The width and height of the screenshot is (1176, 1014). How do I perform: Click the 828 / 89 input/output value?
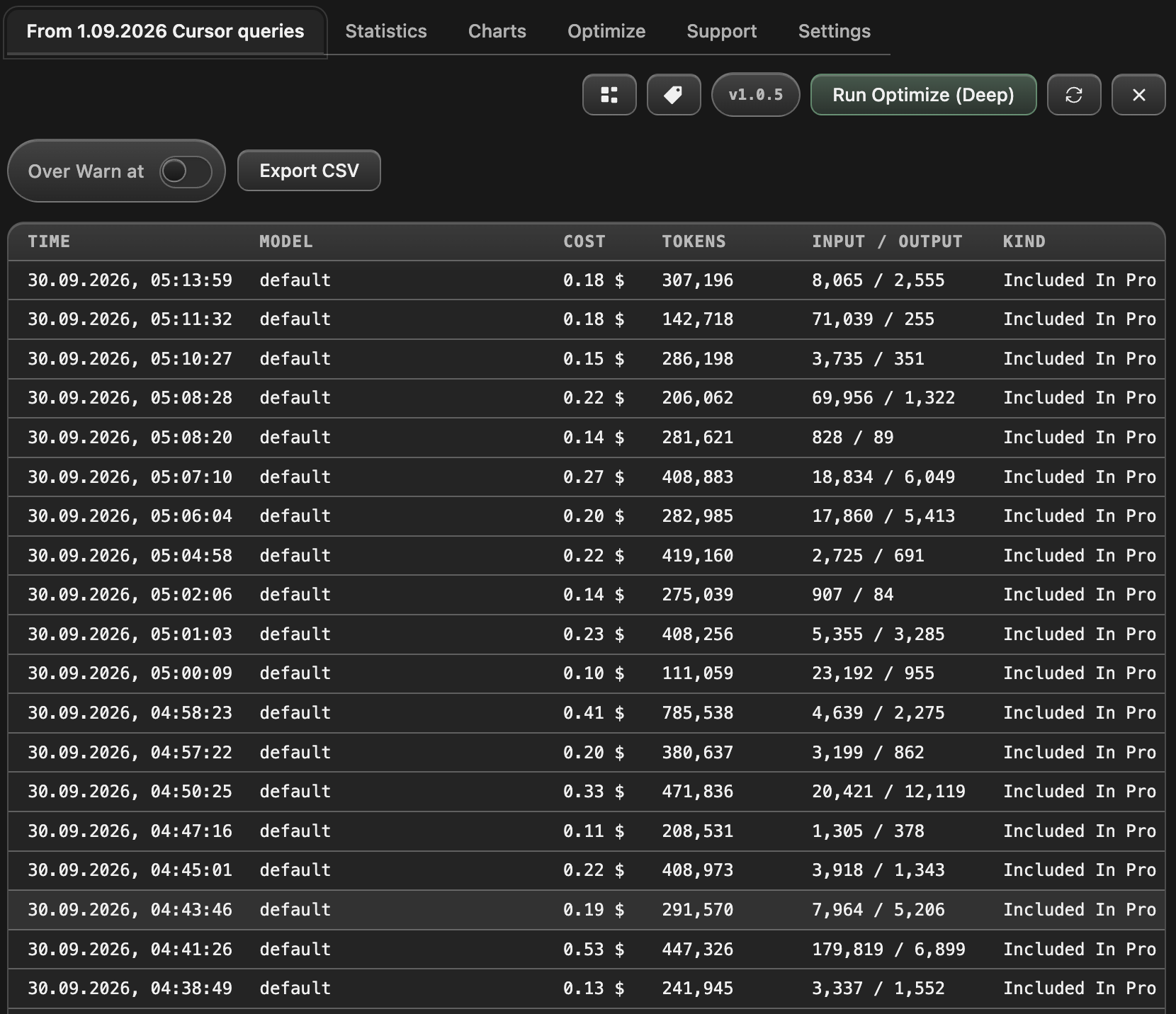[x=852, y=438]
